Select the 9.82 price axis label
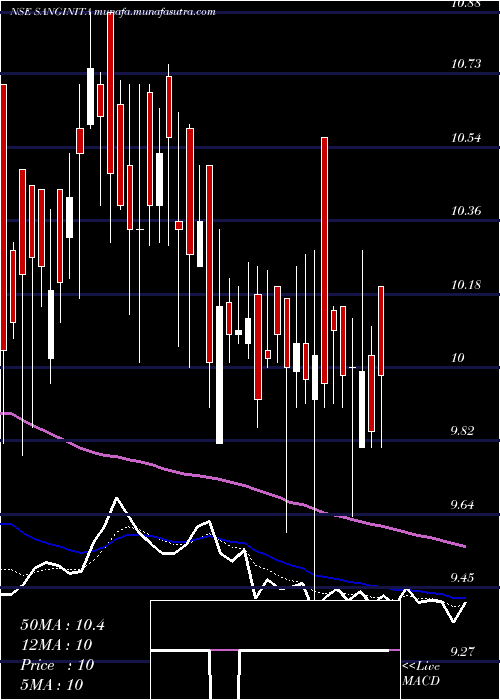The image size is (500, 700). tap(463, 431)
